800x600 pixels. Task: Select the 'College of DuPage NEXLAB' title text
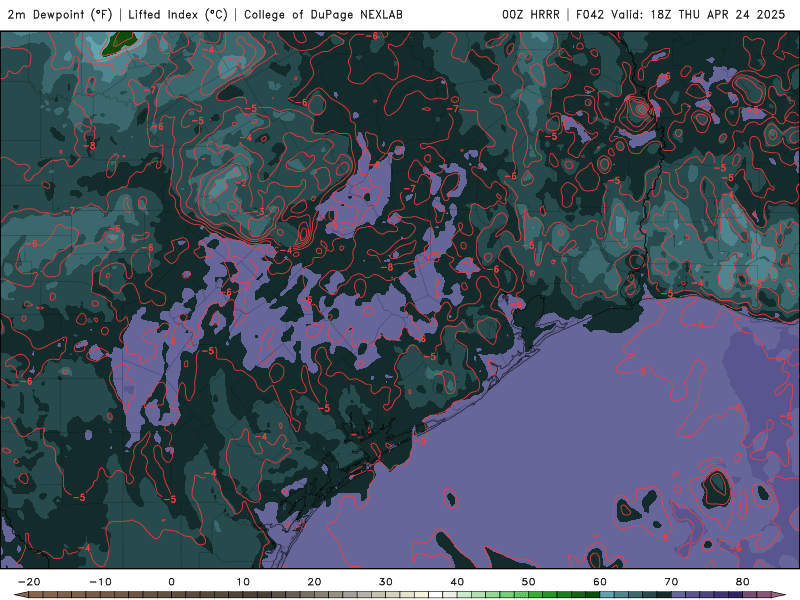pos(323,15)
